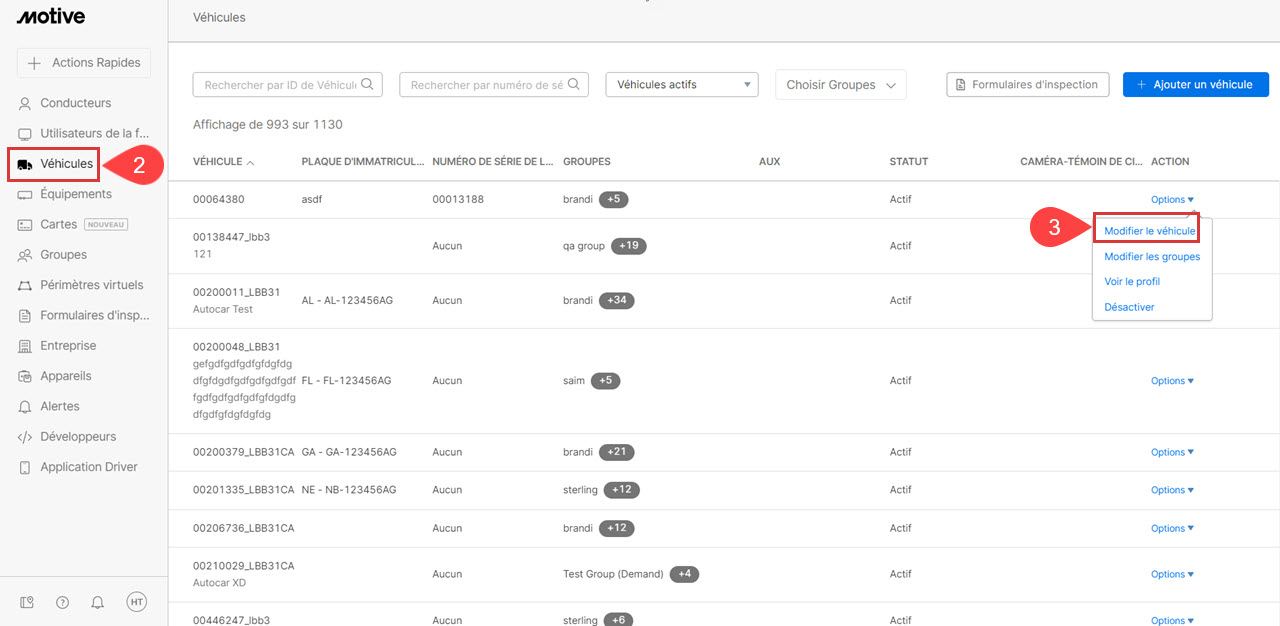This screenshot has height=626, width=1280.
Task: Open Actions Rapides in sidebar
Action: pos(84,63)
